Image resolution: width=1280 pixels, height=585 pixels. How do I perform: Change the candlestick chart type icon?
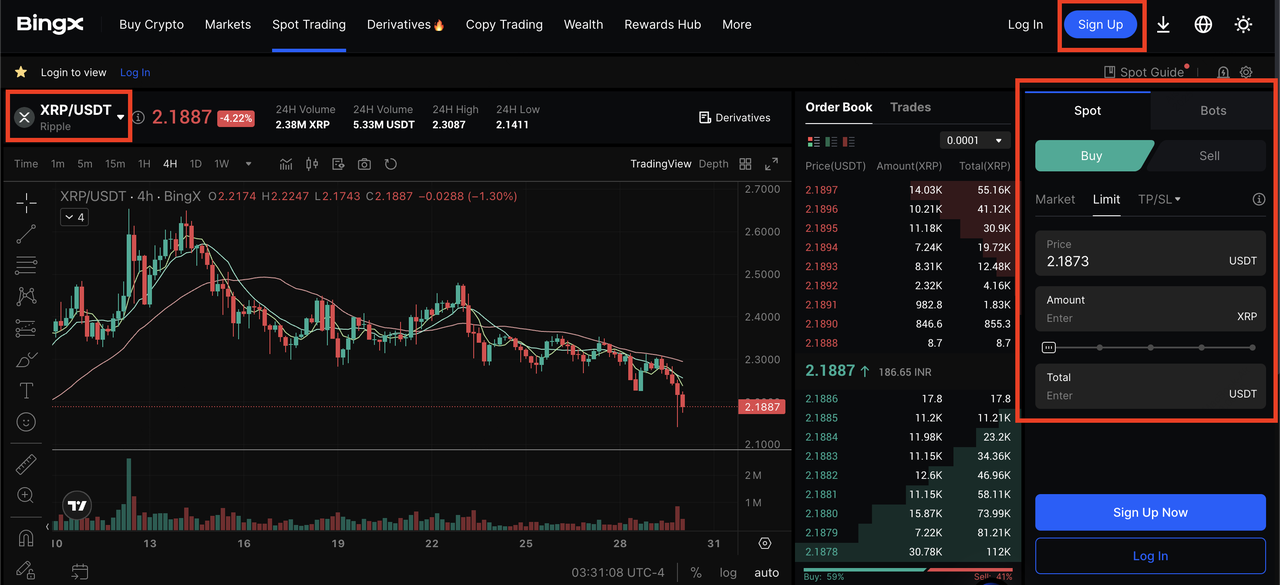pyautogui.click(x=312, y=164)
